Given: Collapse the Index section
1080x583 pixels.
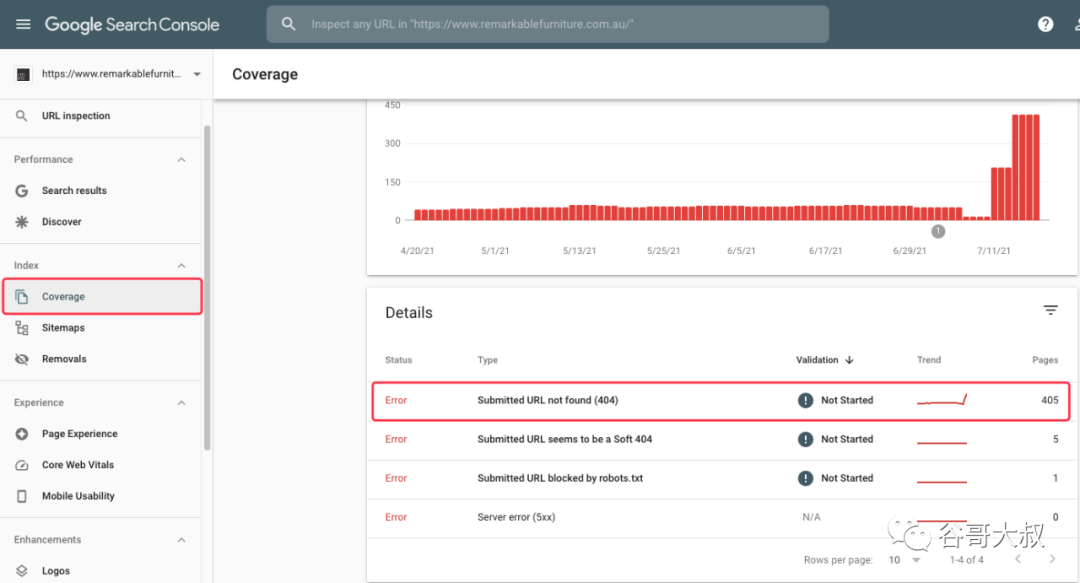Looking at the screenshot, I should click(181, 265).
